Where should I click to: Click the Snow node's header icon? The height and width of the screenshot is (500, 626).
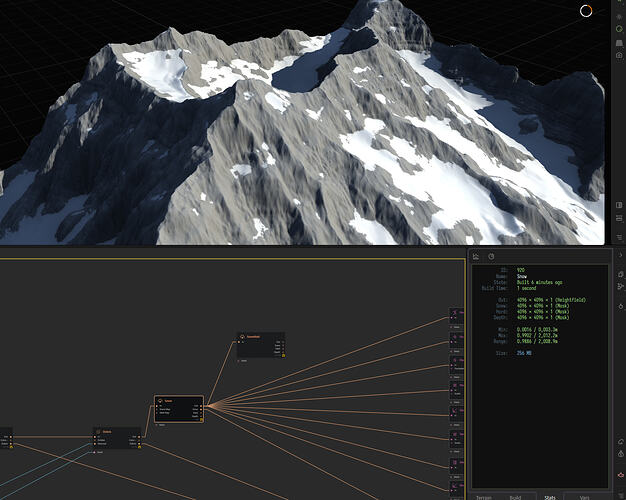click(x=160, y=401)
